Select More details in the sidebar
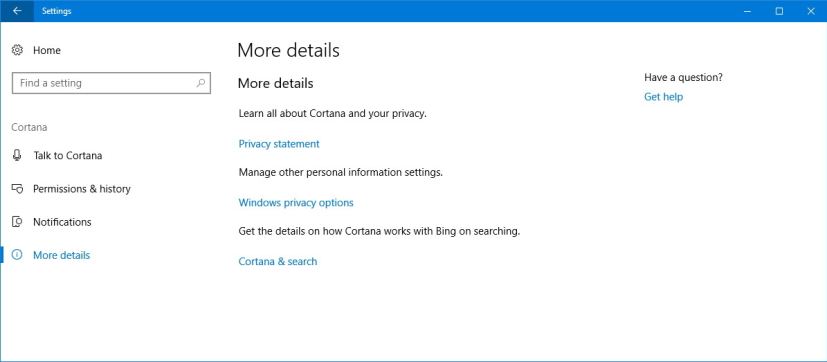827x362 pixels. (x=61, y=255)
